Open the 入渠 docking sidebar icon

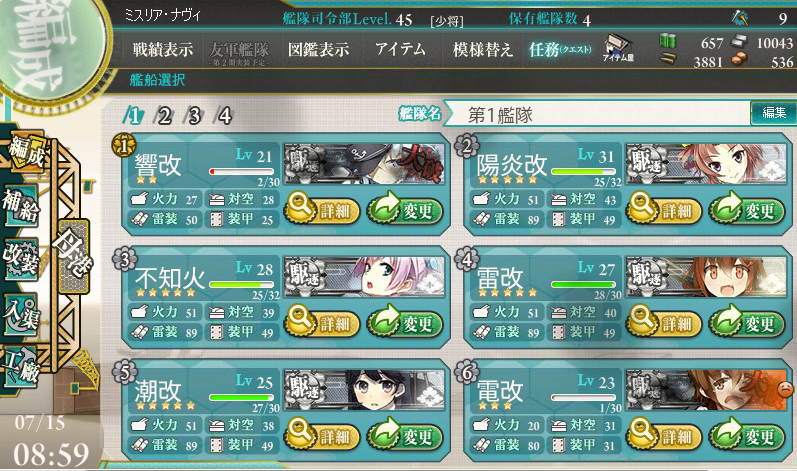pyautogui.click(x=21, y=313)
